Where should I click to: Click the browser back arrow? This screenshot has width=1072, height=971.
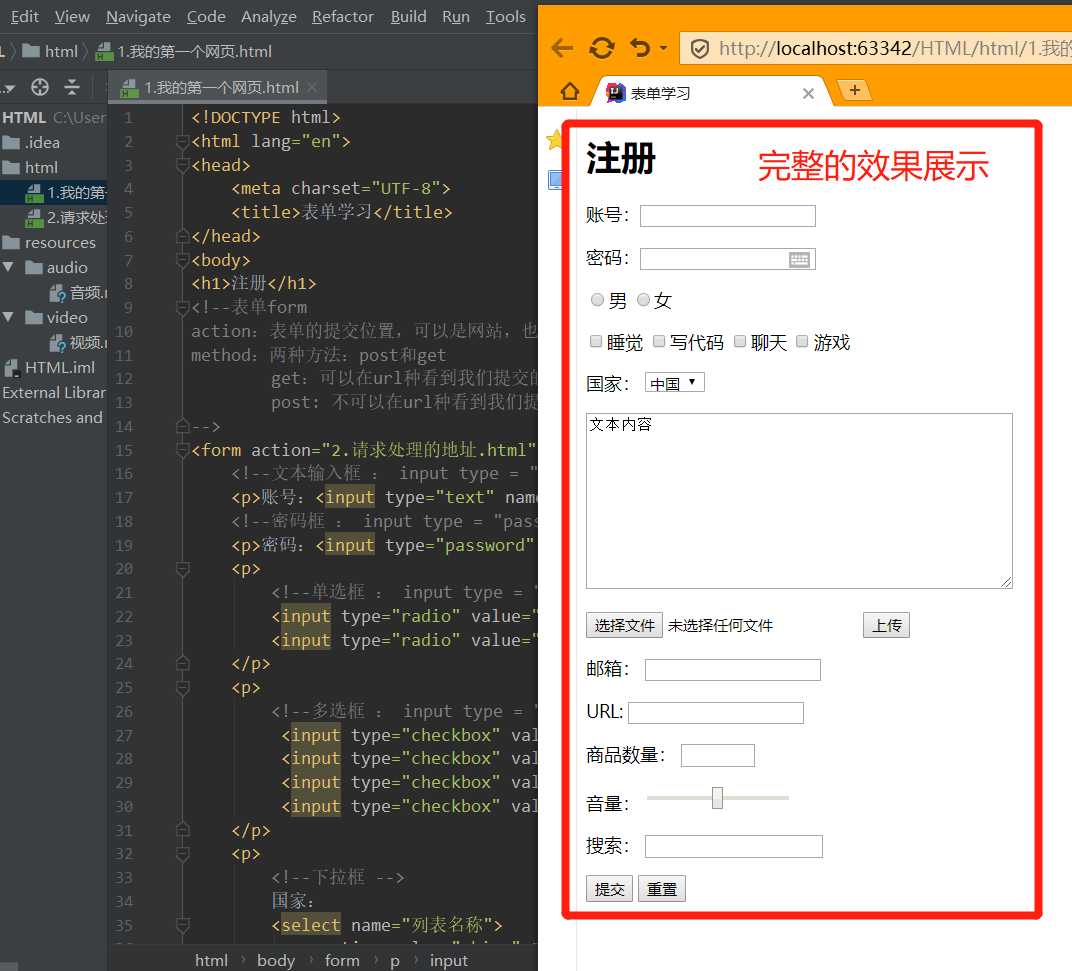coord(562,48)
